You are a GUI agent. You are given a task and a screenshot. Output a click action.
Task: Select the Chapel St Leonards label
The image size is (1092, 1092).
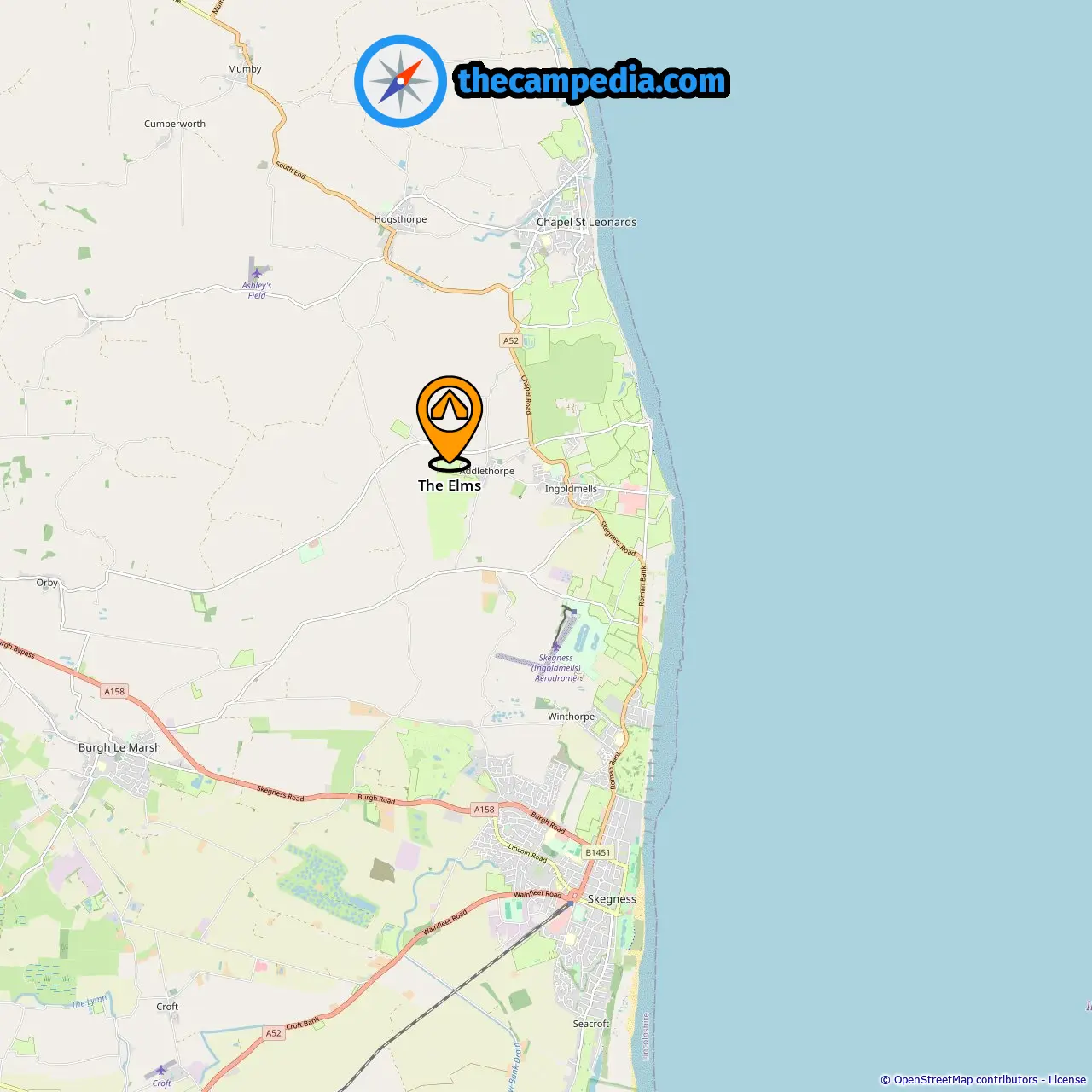point(586,222)
